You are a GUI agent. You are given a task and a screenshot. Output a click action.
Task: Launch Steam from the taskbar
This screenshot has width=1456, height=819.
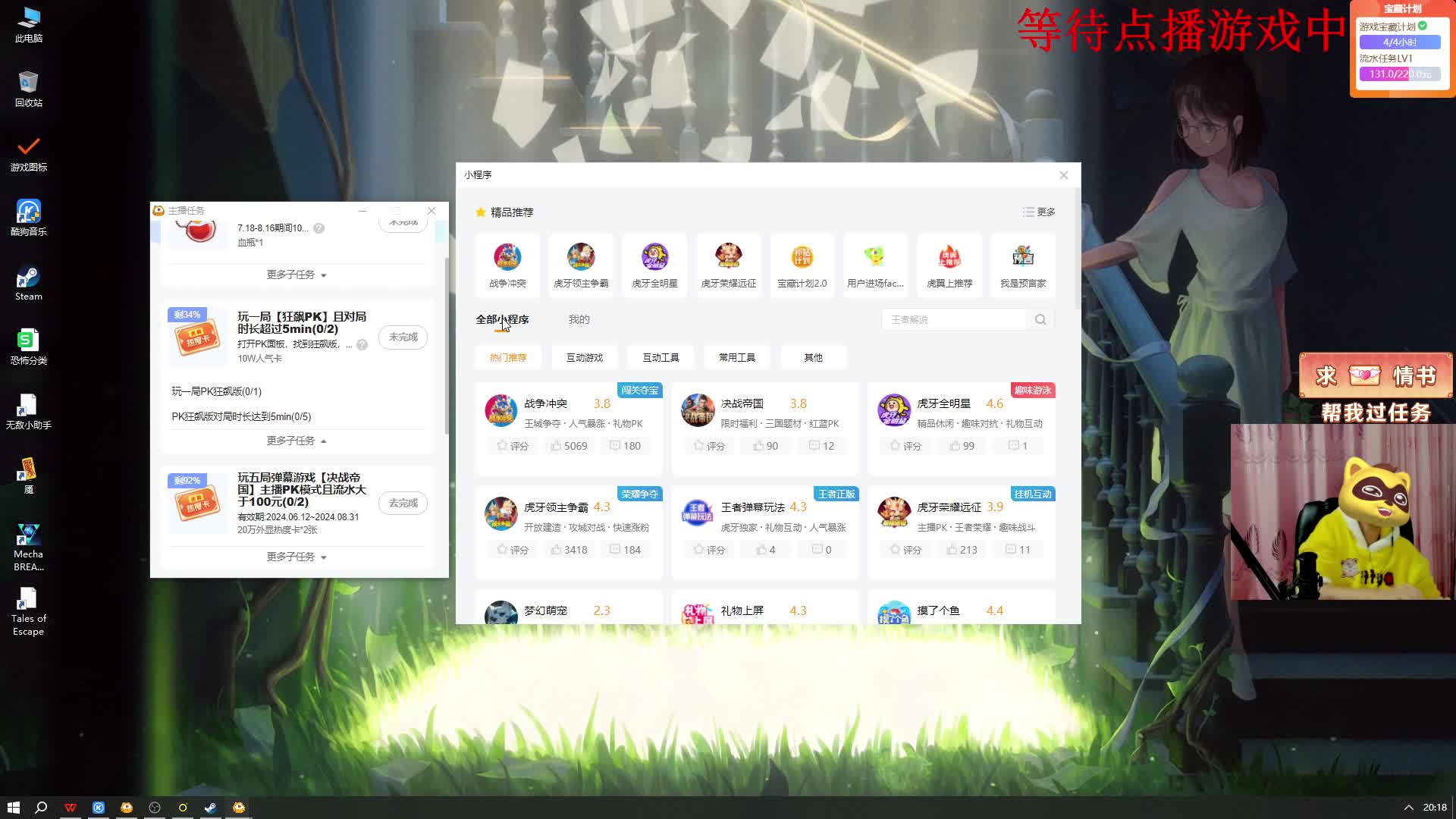210,807
